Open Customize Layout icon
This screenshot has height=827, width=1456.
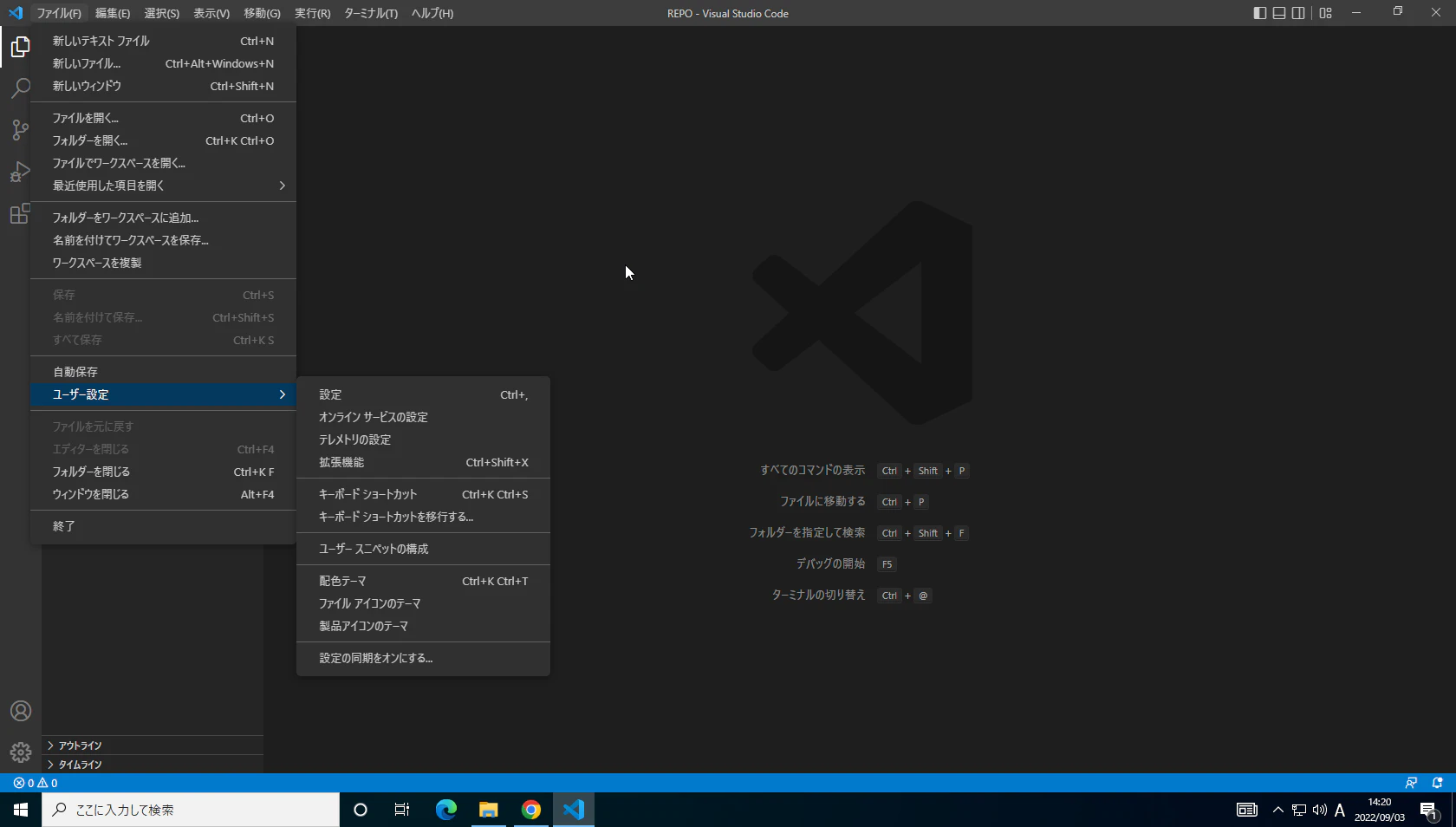1326,13
